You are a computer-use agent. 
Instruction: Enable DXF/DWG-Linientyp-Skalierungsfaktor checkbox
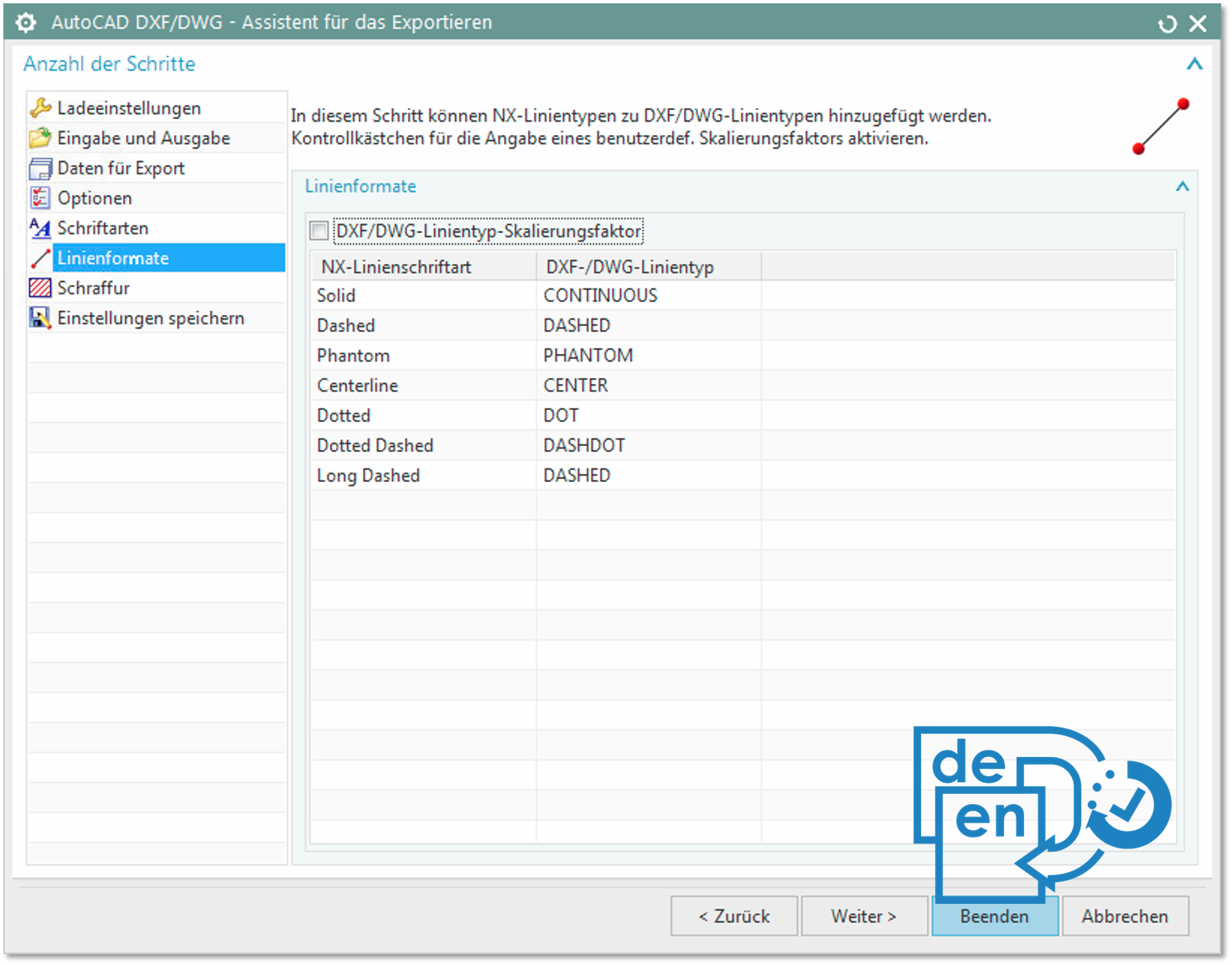319,231
